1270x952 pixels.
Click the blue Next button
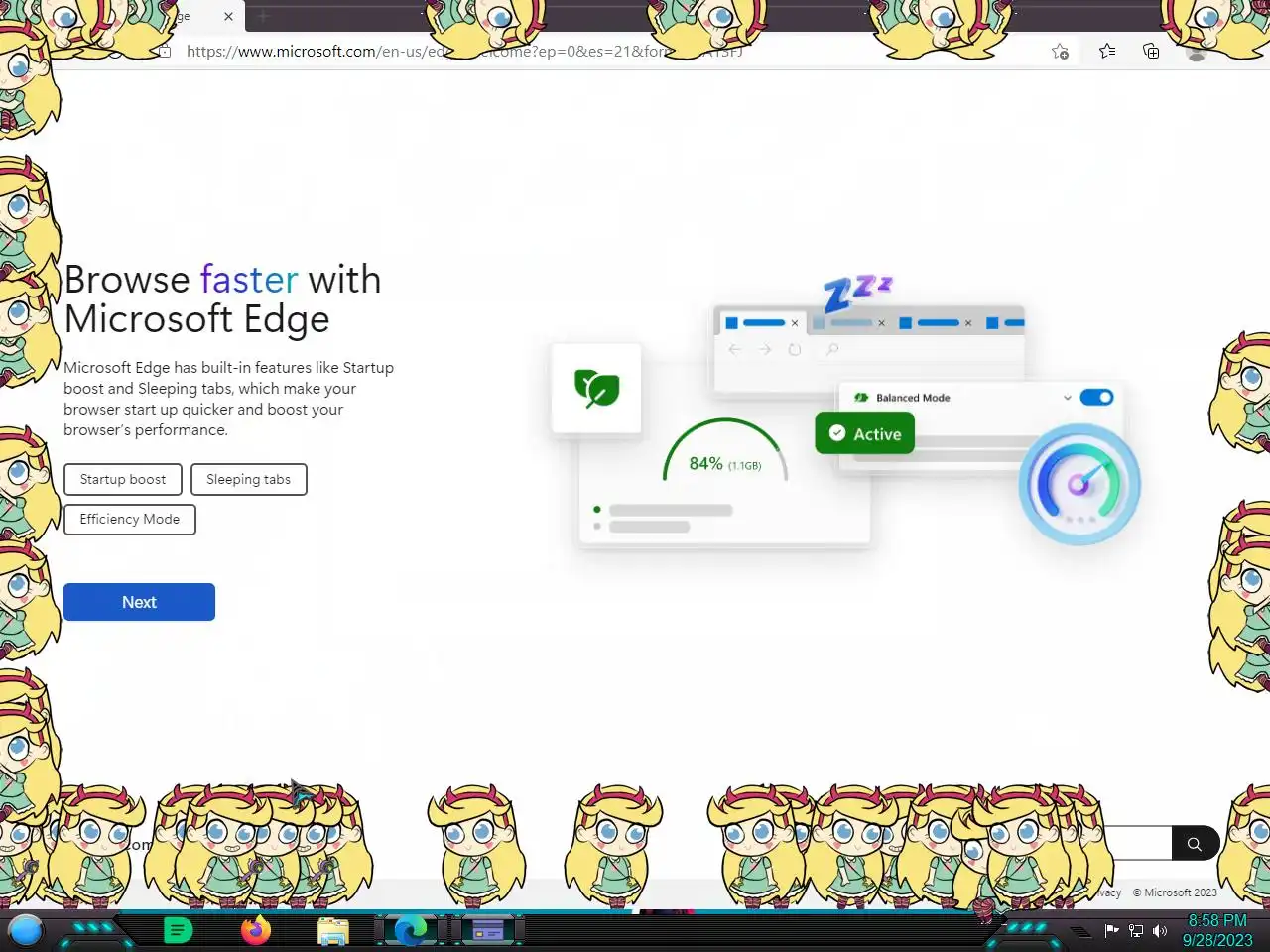point(139,602)
